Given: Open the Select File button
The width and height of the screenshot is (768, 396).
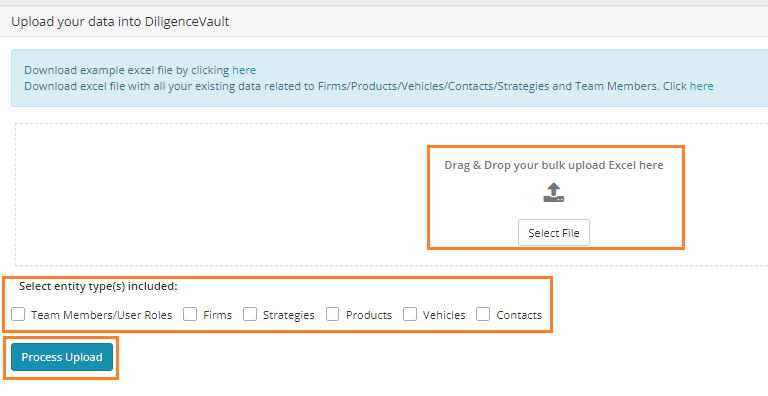Looking at the screenshot, I should tap(553, 233).
